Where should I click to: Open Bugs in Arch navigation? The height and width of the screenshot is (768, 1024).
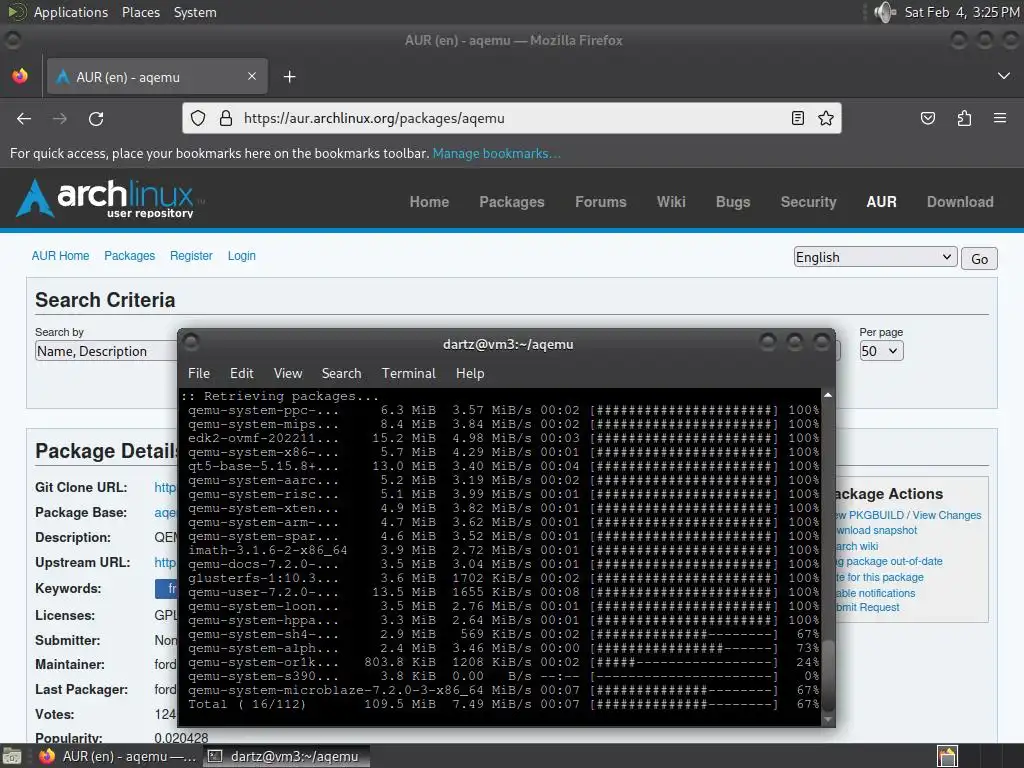point(733,202)
